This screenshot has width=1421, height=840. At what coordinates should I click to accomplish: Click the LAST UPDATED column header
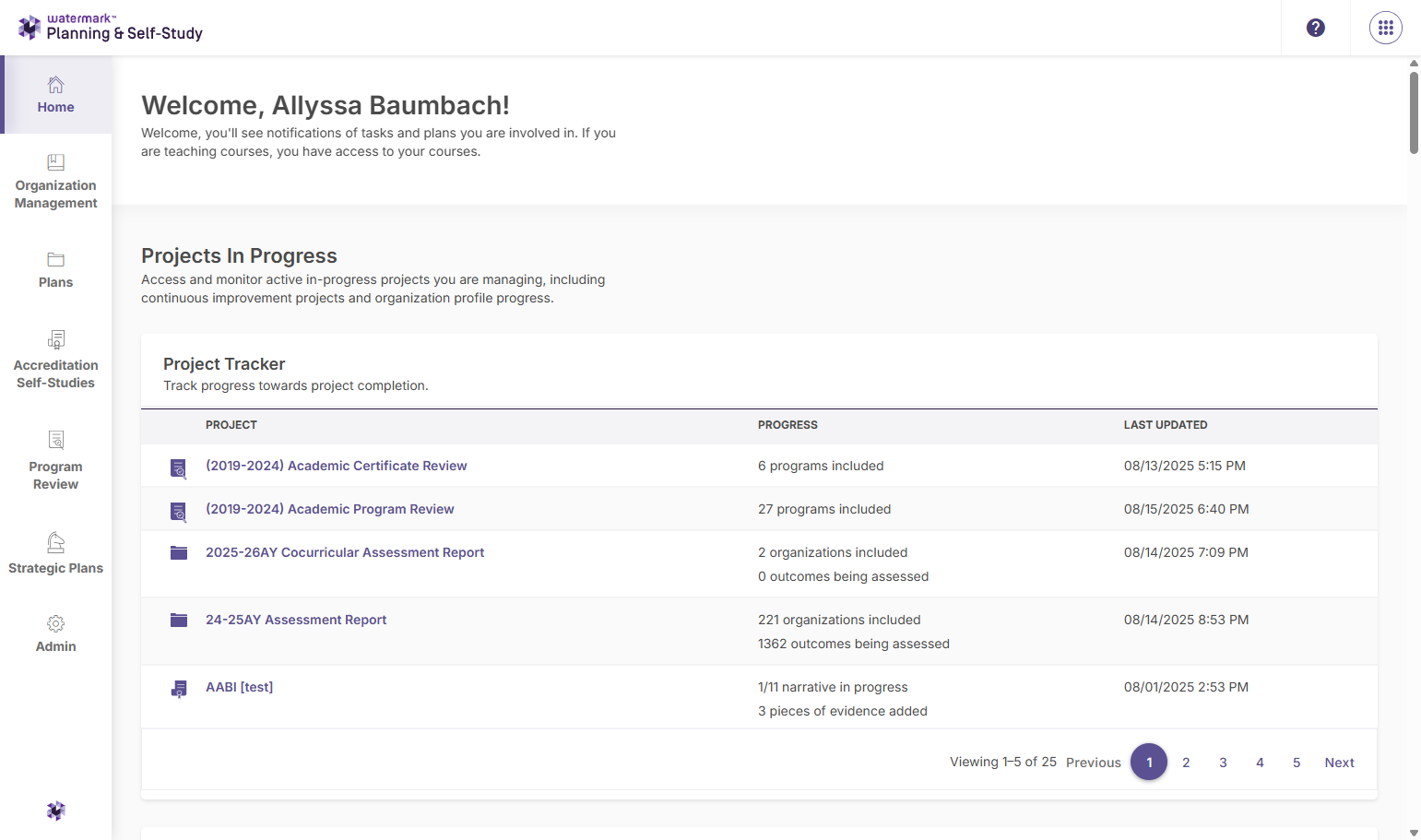coord(1166,425)
